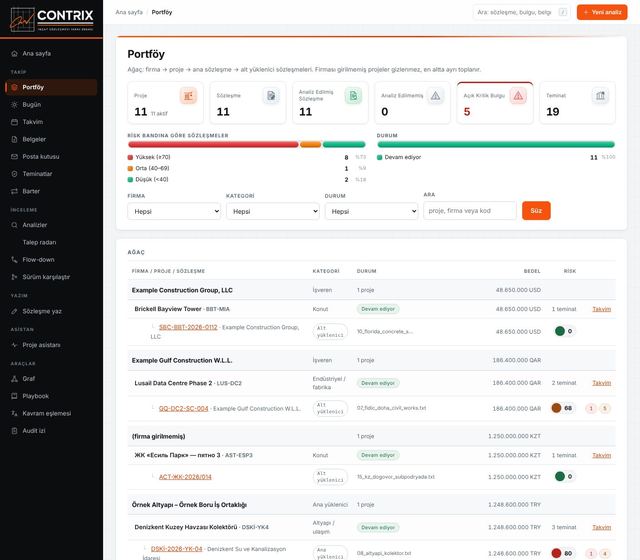The height and width of the screenshot is (560, 640).
Task: Click Yüksek (≥70) legend entry
Action: coord(149,157)
